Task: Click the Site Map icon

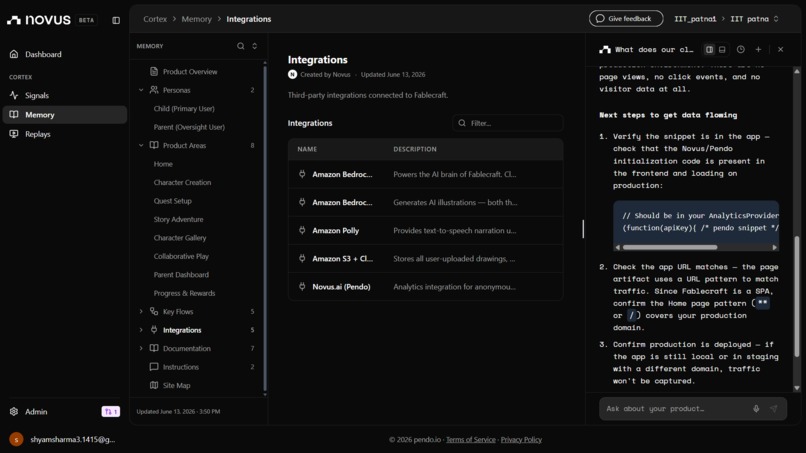Action: [154, 385]
